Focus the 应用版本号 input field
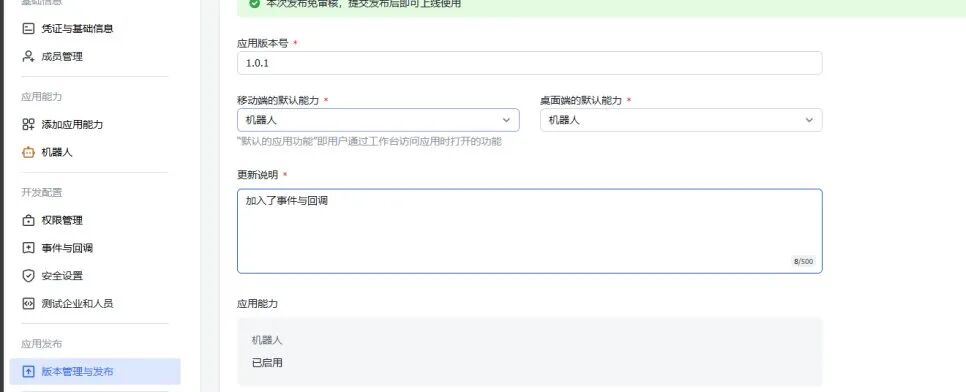The height and width of the screenshot is (392, 966). pyautogui.click(x=530, y=63)
